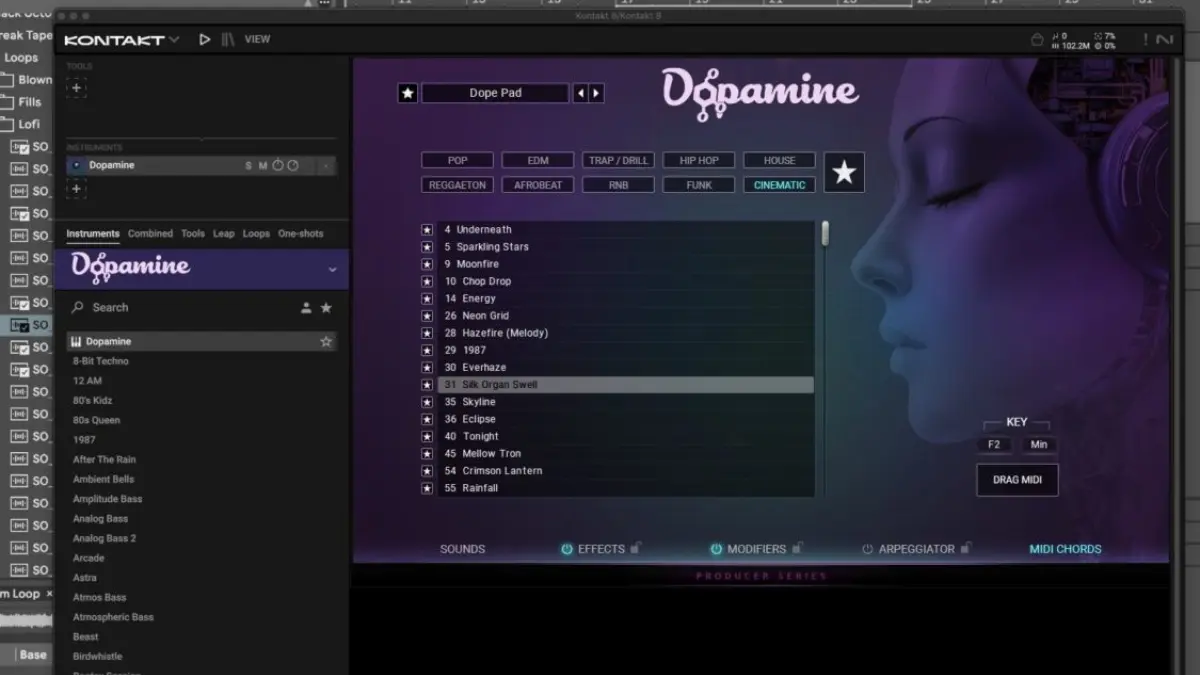Screen dimensions: 1200x675
Task: Click the chord list vertical scrollbar
Action: coord(826,234)
